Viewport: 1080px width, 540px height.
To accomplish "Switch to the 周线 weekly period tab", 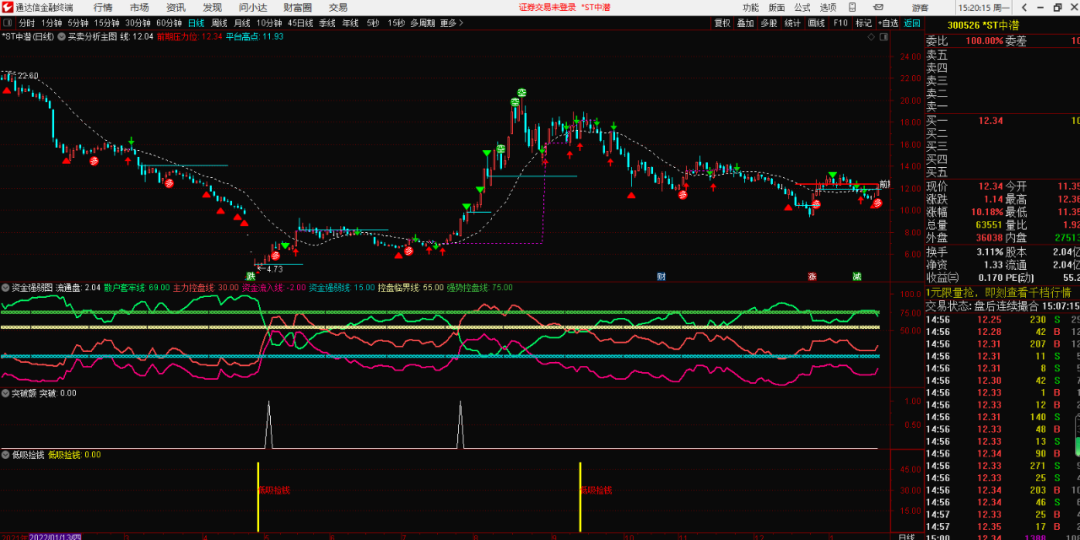I will coord(219,22).
